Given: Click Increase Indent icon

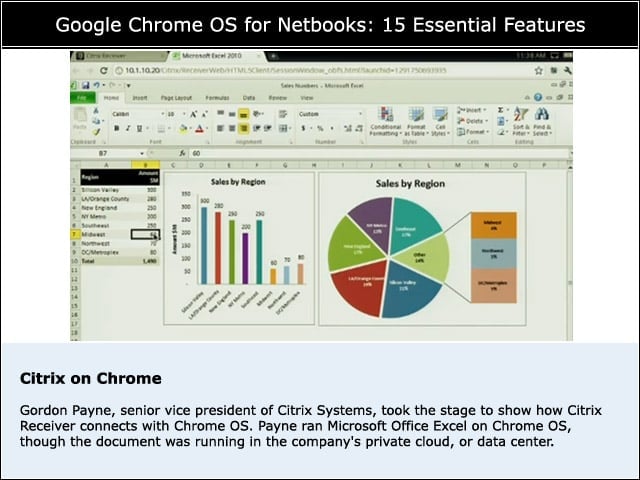Looking at the screenshot, I should (268, 128).
